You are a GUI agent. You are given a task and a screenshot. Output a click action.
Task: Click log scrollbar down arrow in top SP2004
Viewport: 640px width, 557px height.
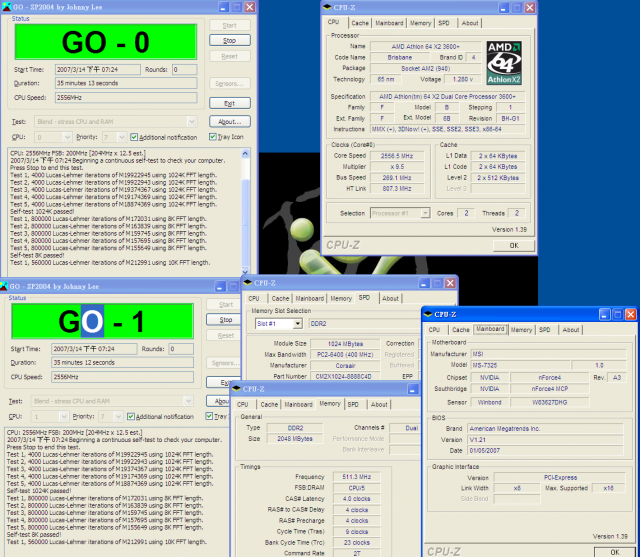(245, 271)
